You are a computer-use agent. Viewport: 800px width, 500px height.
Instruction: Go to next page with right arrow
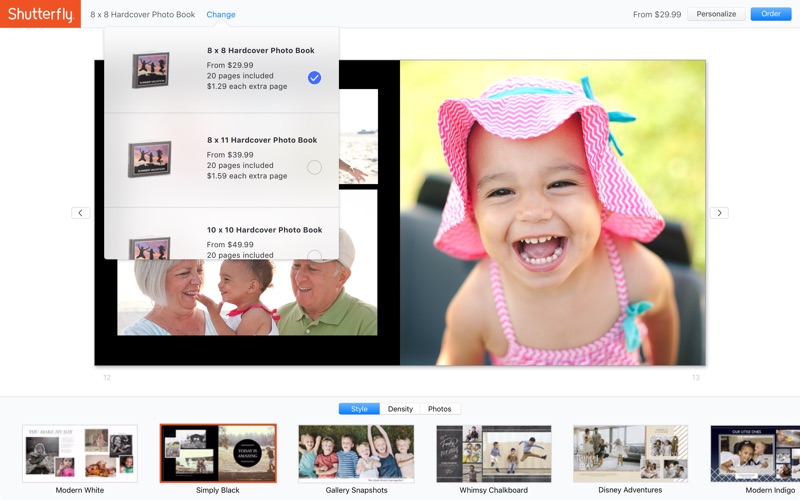(x=718, y=213)
